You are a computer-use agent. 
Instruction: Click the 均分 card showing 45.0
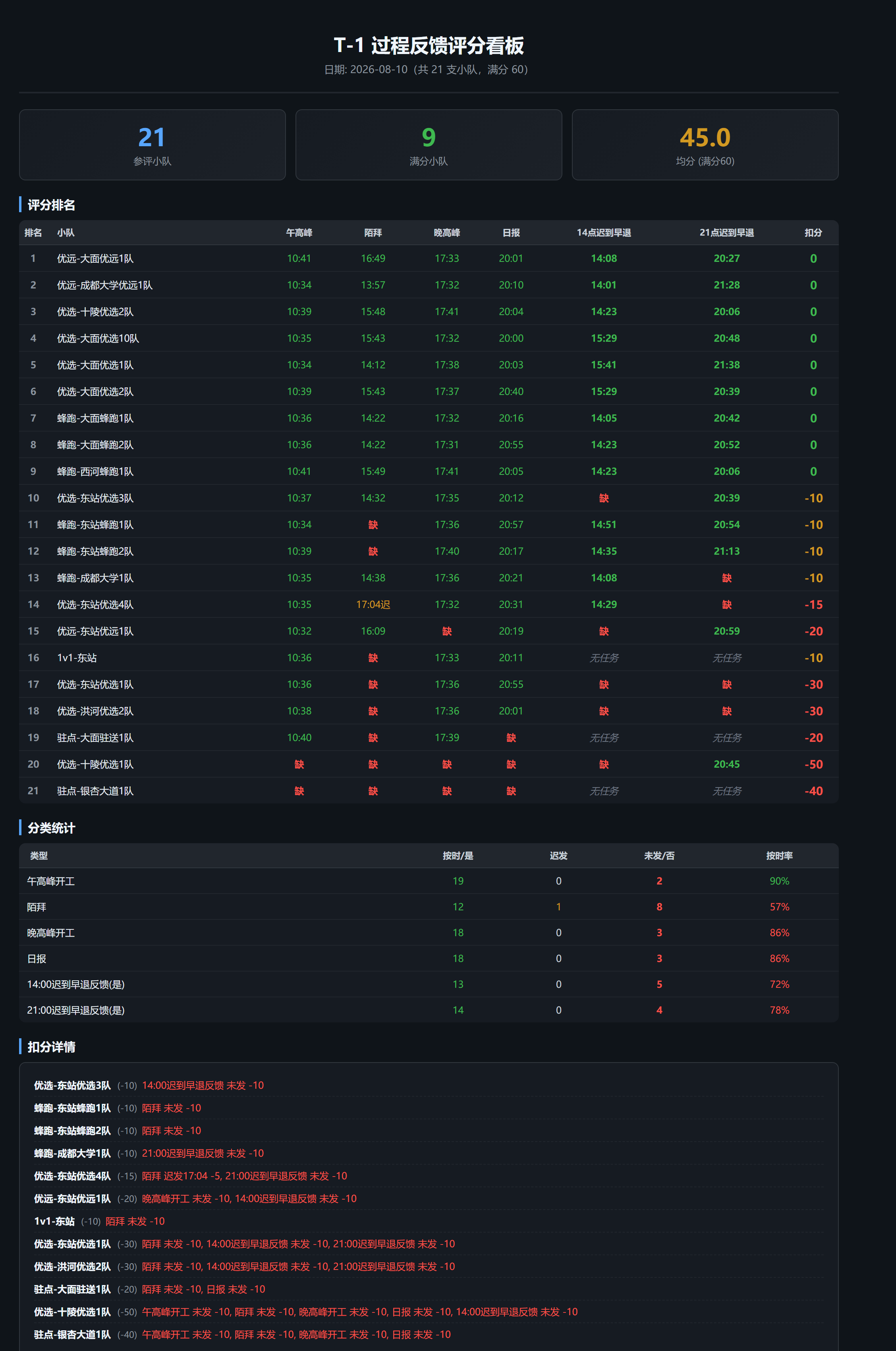705,145
